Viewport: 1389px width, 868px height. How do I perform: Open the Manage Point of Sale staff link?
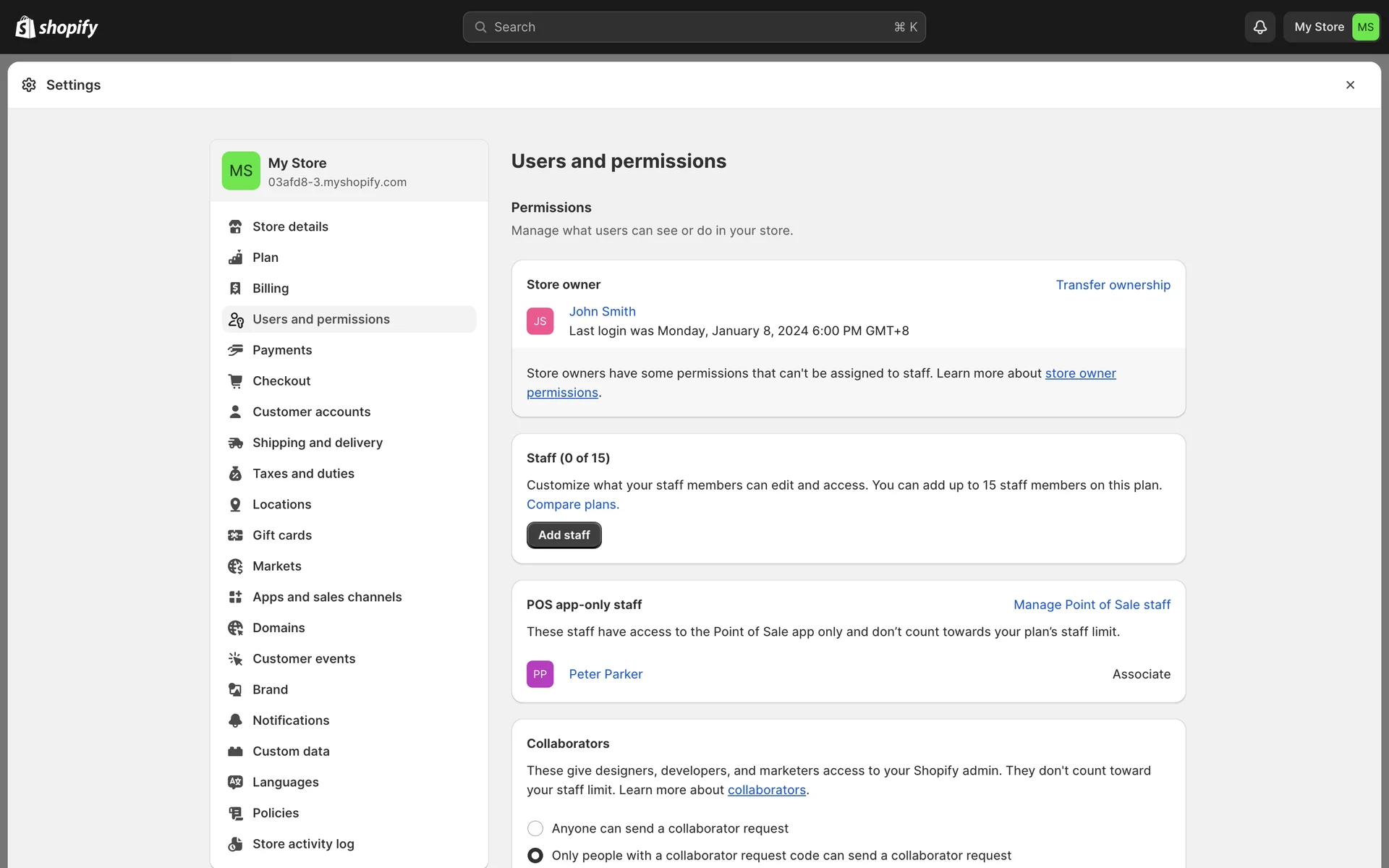pyautogui.click(x=1092, y=605)
